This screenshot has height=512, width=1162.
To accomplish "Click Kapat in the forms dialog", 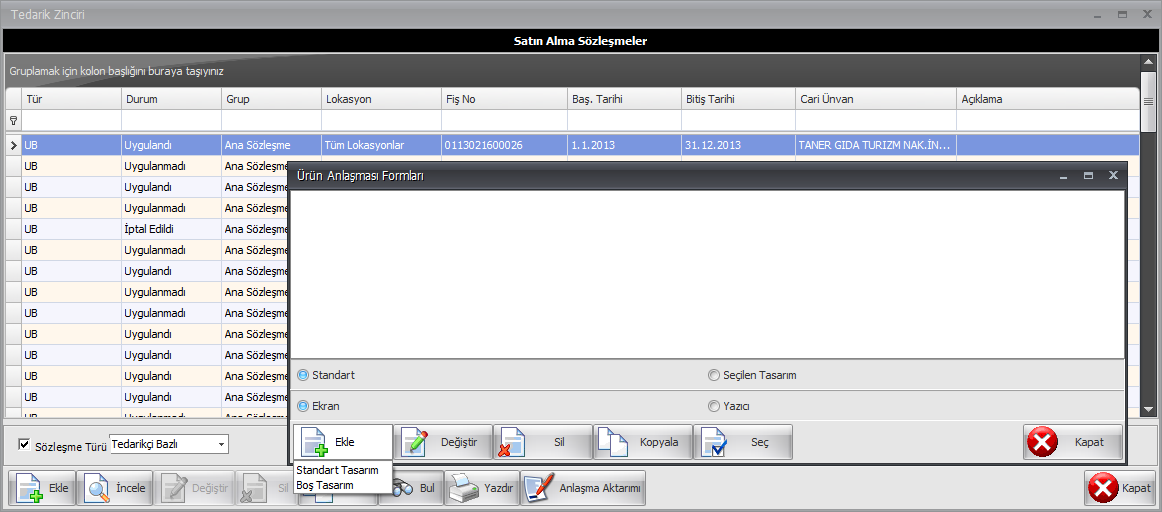I will click(1072, 442).
